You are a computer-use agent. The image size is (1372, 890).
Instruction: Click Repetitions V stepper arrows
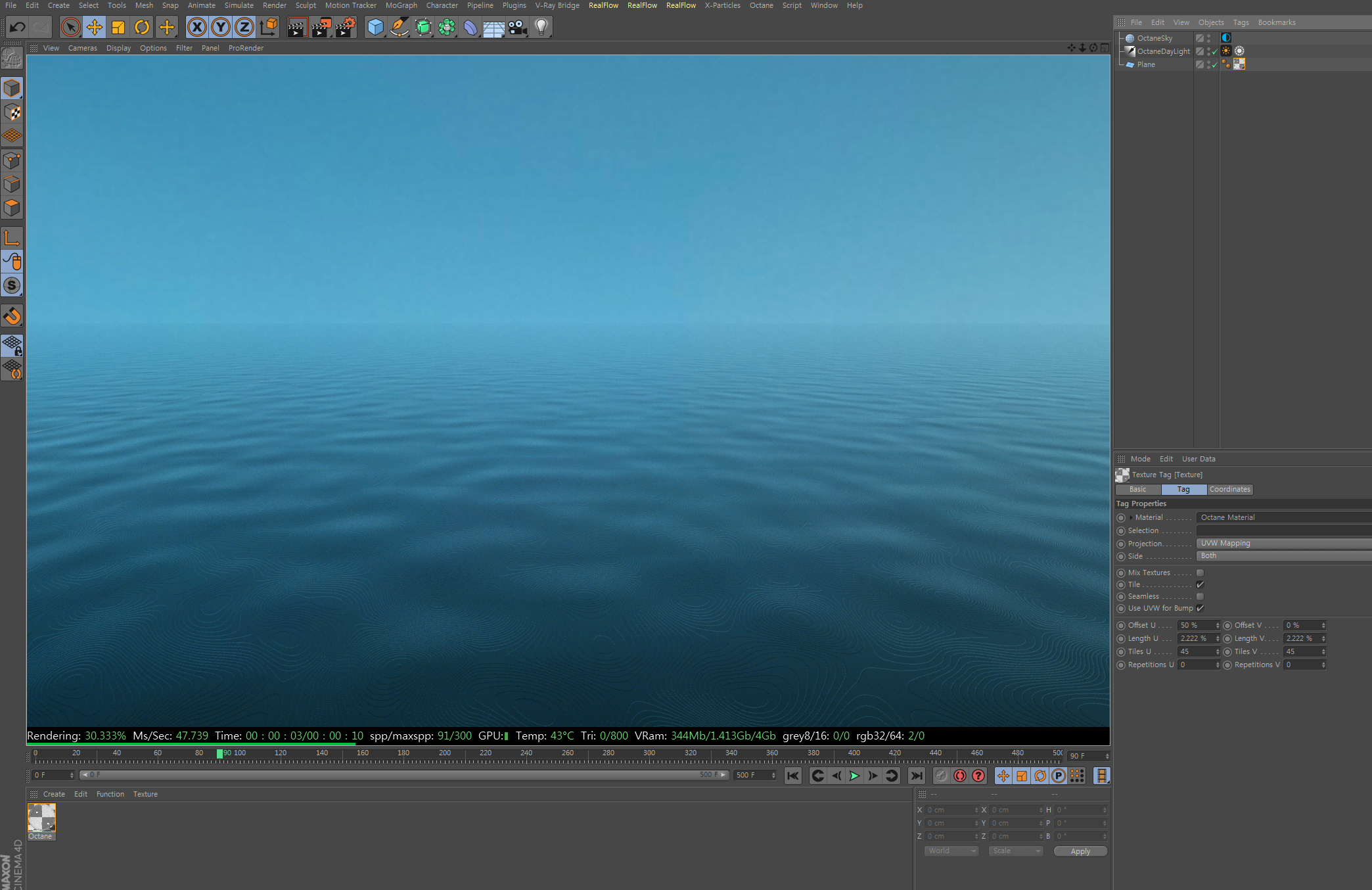[x=1323, y=665]
